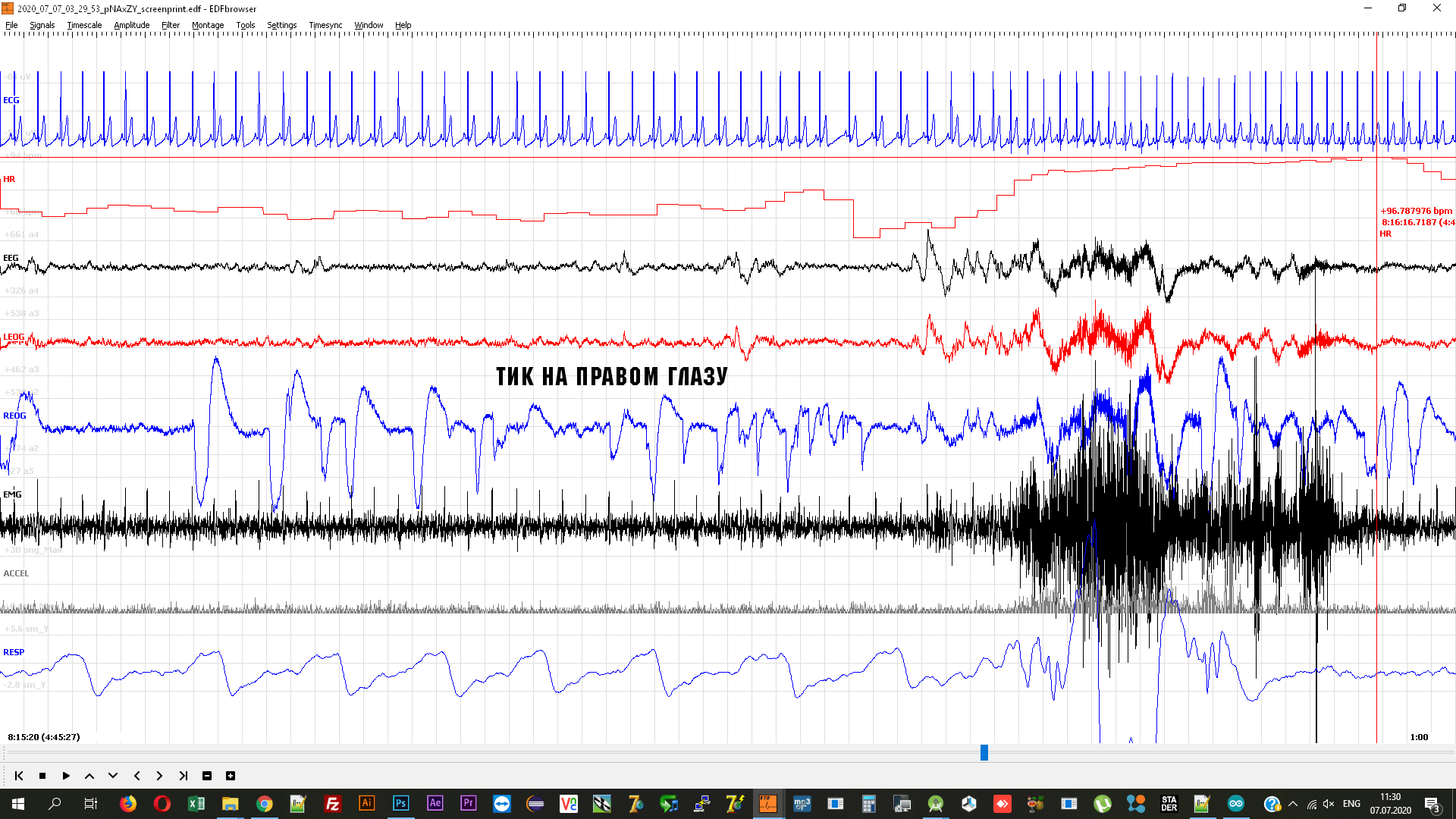Open the Timesync menu
This screenshot has width=1456, height=819.
(326, 25)
